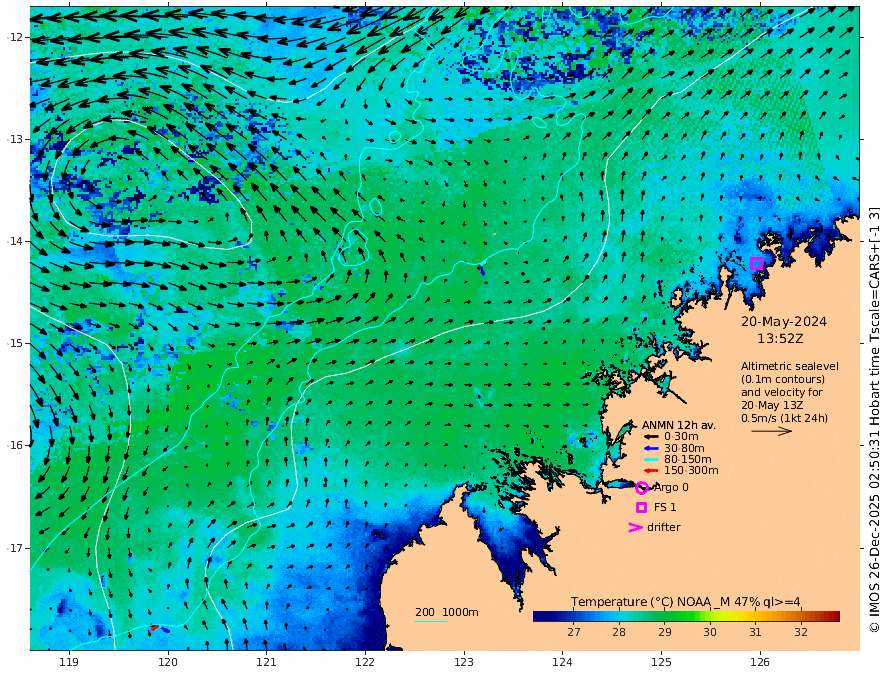Click the 20-May-2024 date label

[783, 321]
